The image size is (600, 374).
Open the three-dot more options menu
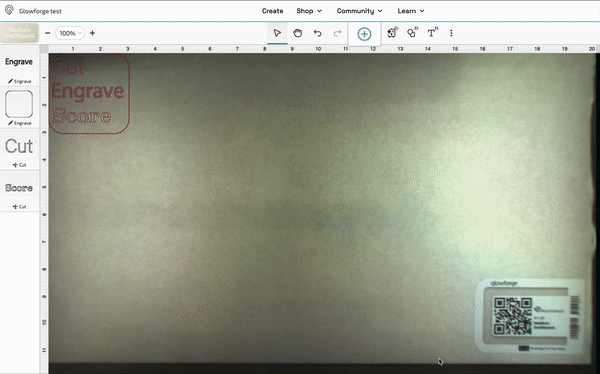click(451, 33)
